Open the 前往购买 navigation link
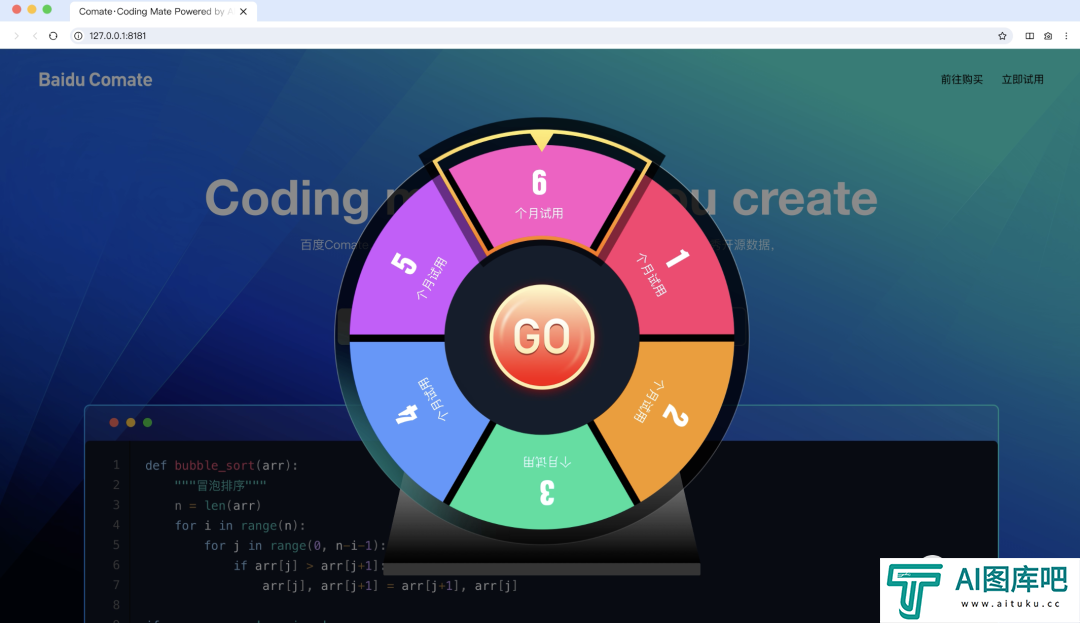This screenshot has width=1080, height=623. [962, 80]
